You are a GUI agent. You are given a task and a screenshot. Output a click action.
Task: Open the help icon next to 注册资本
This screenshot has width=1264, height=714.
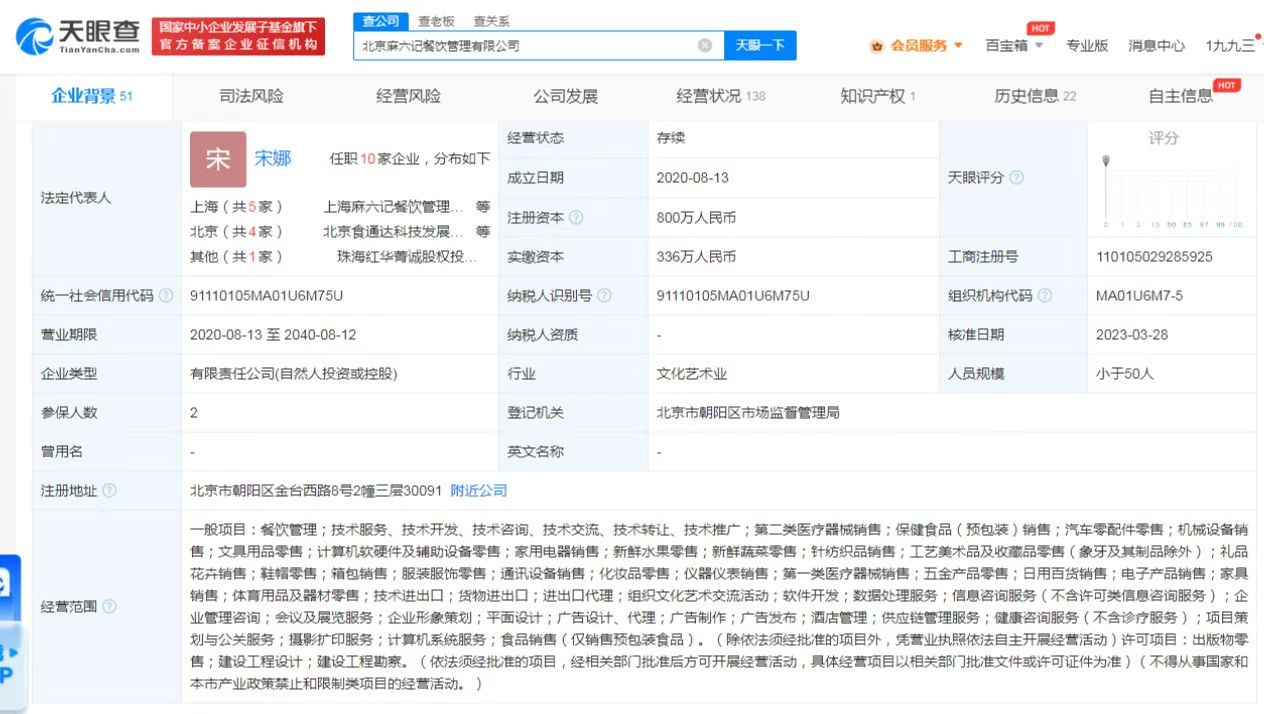[x=575, y=217]
